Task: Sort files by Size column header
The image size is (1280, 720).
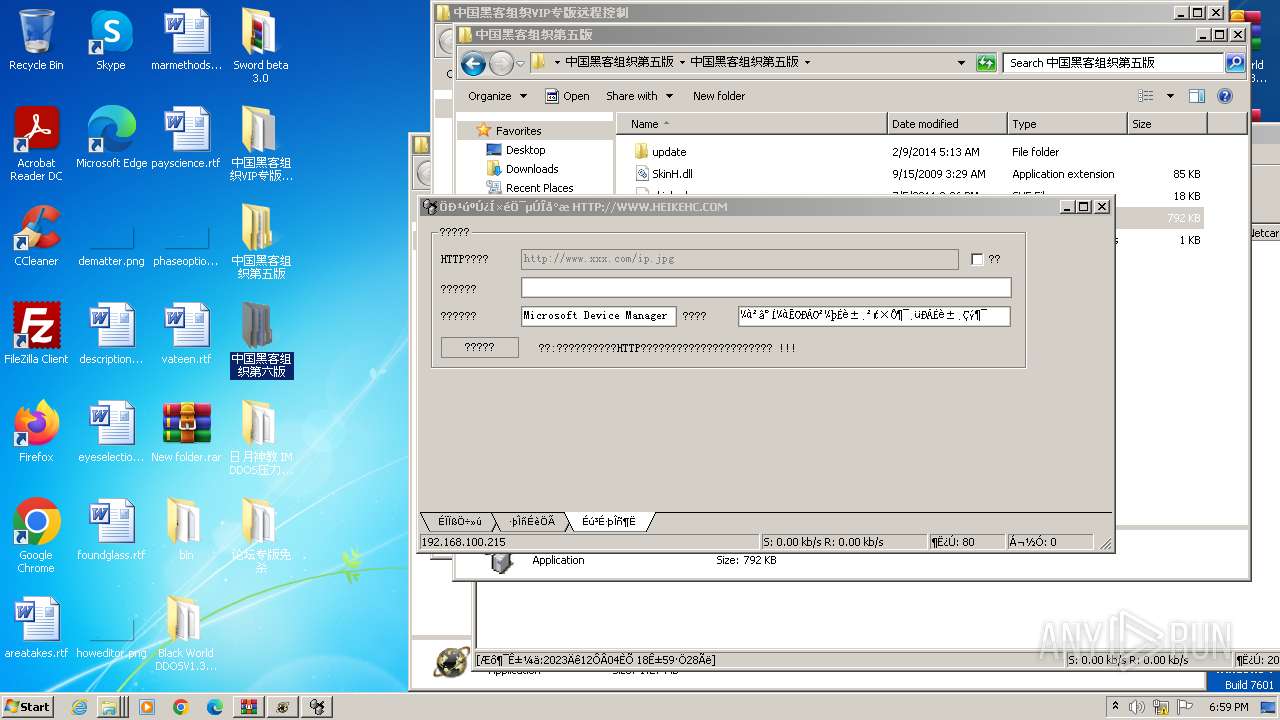Action: coord(1167,124)
